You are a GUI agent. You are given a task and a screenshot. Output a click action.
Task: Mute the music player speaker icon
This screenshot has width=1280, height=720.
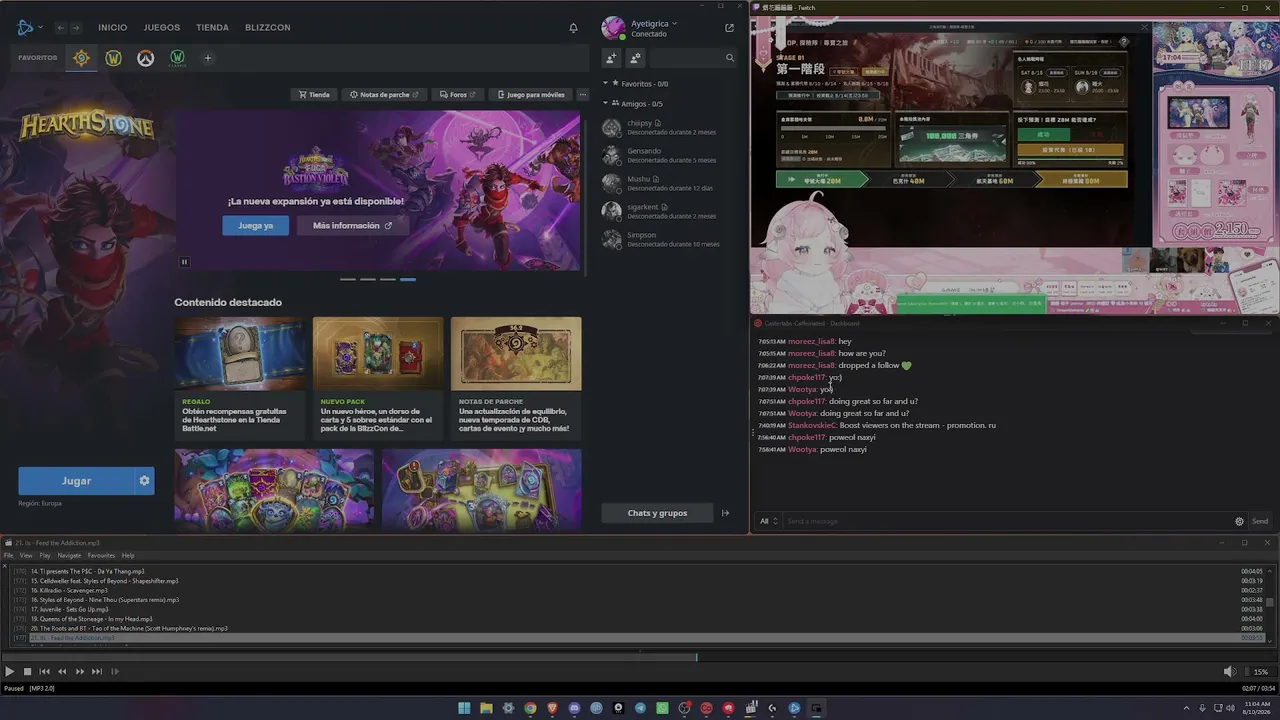(x=1229, y=672)
